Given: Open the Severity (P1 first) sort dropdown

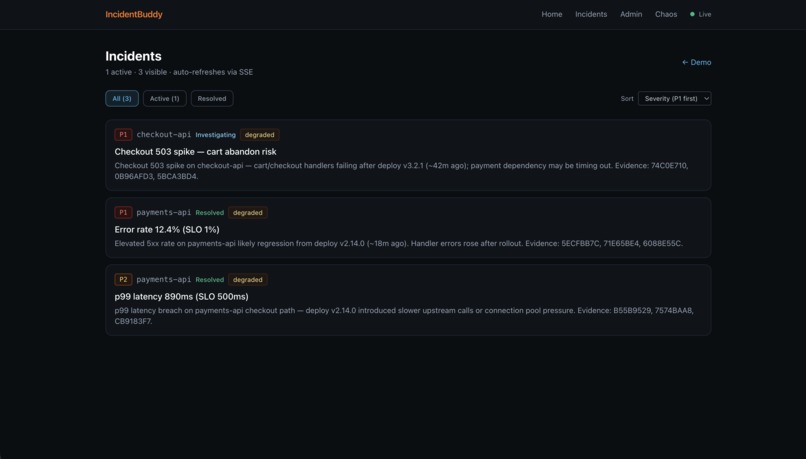Looking at the screenshot, I should pos(674,98).
